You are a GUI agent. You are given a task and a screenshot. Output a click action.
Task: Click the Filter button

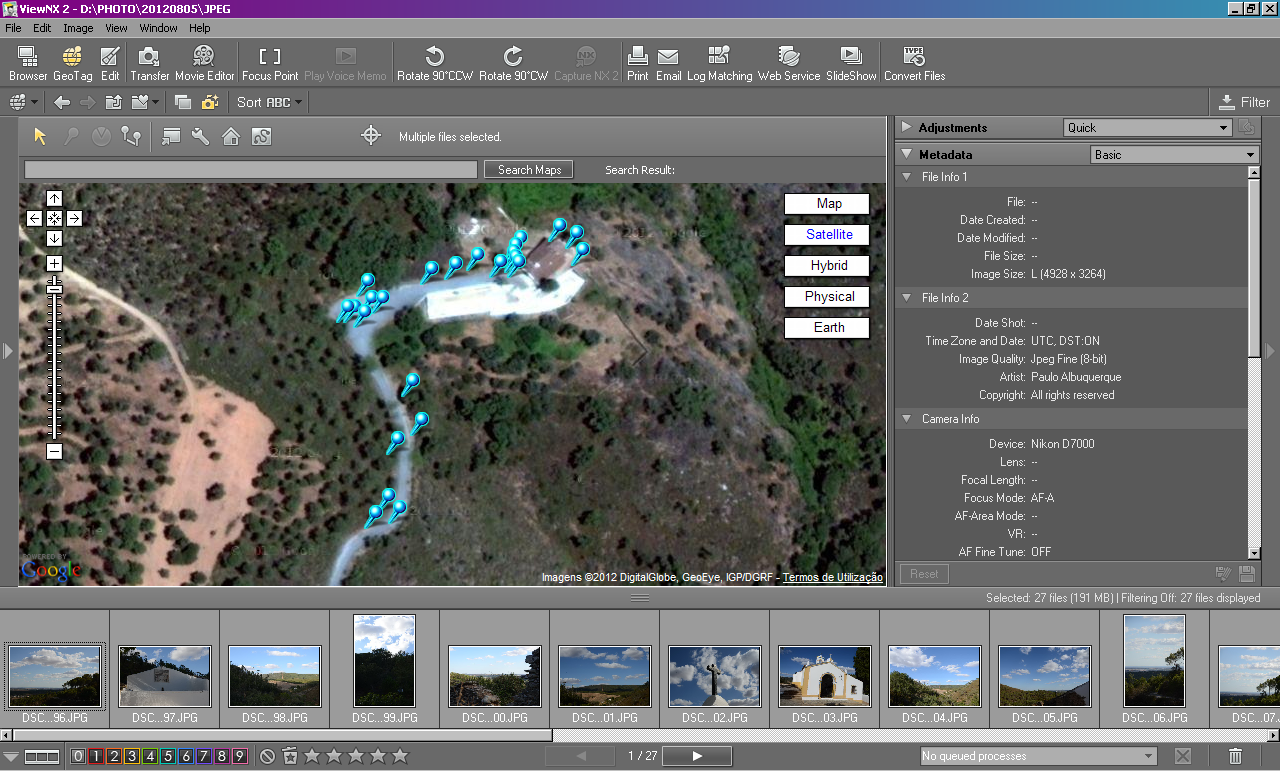[1245, 102]
